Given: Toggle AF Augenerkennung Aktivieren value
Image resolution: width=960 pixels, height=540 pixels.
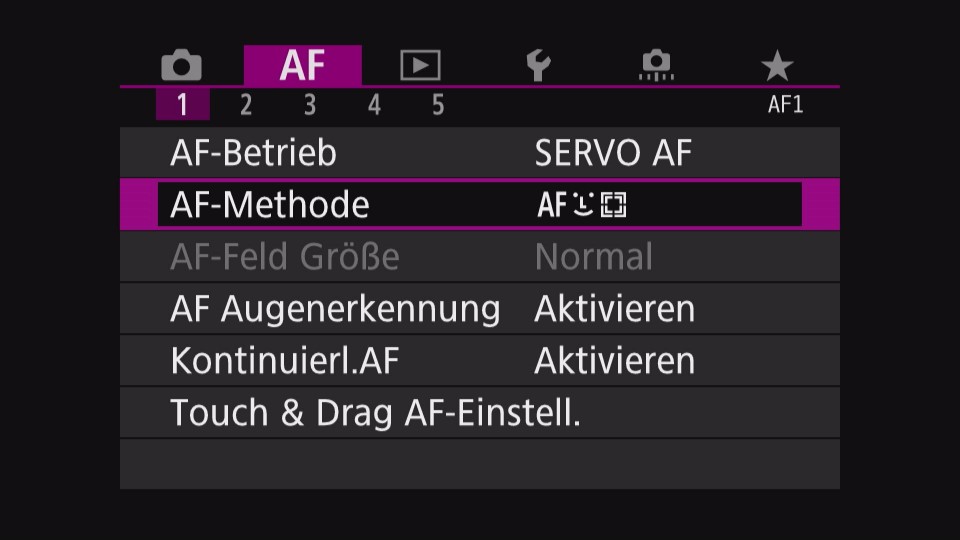Looking at the screenshot, I should tap(615, 309).
